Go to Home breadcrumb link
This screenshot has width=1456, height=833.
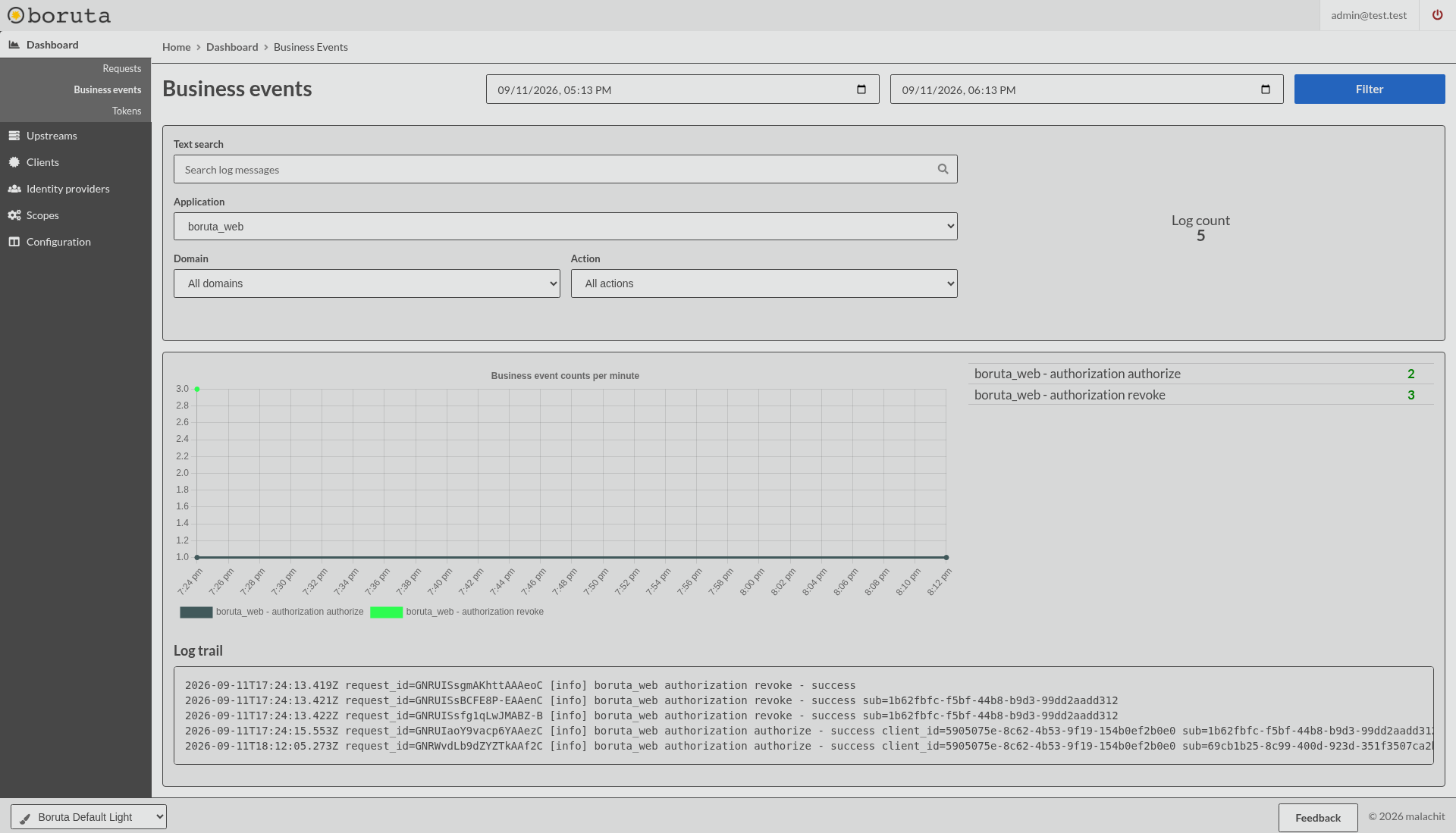176,47
